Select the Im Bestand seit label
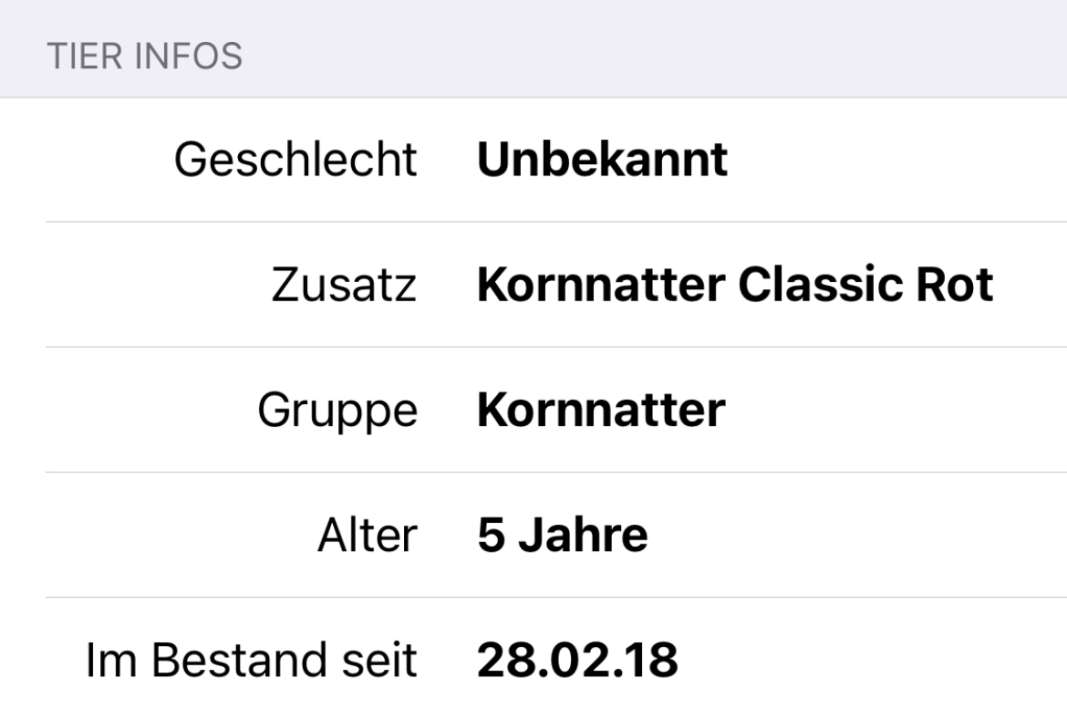The image size is (1067, 720). (x=251, y=660)
